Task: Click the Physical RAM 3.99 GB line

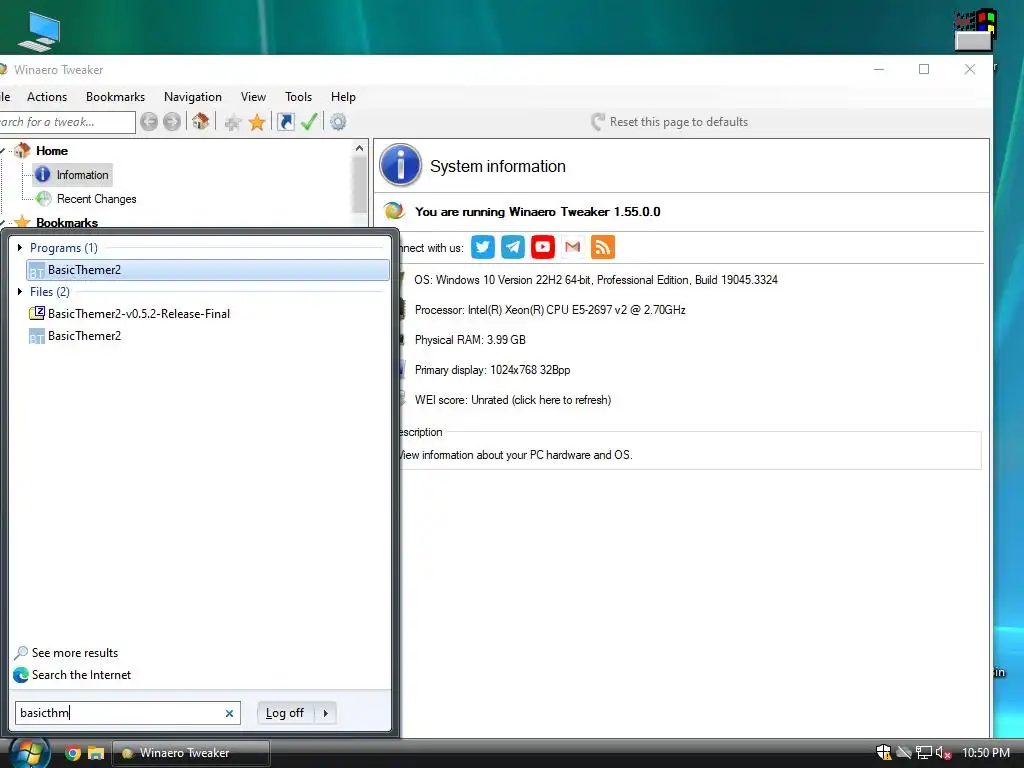Action: click(x=470, y=340)
